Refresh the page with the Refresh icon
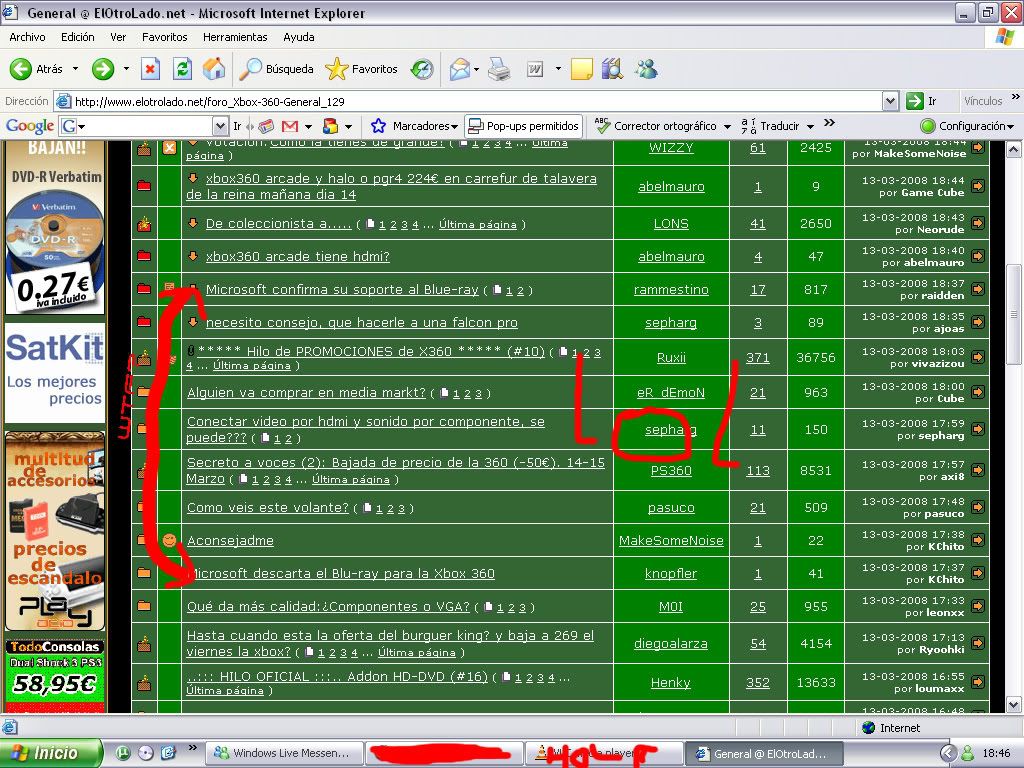Viewport: 1024px width, 768px height. tap(182, 69)
